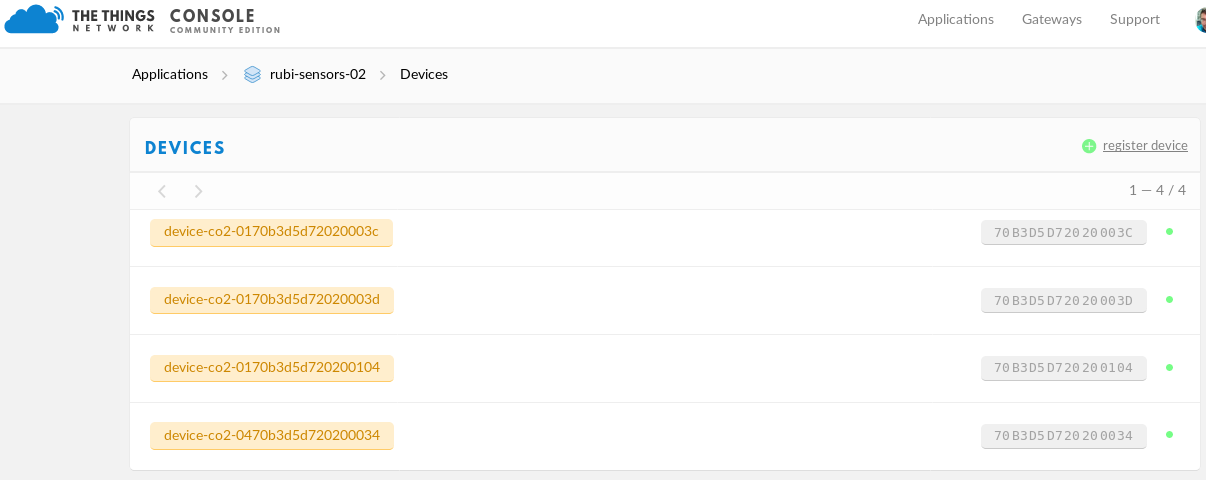Click EUI field 70B3D5D72020003C
The width and height of the screenshot is (1206, 480).
pos(1064,233)
